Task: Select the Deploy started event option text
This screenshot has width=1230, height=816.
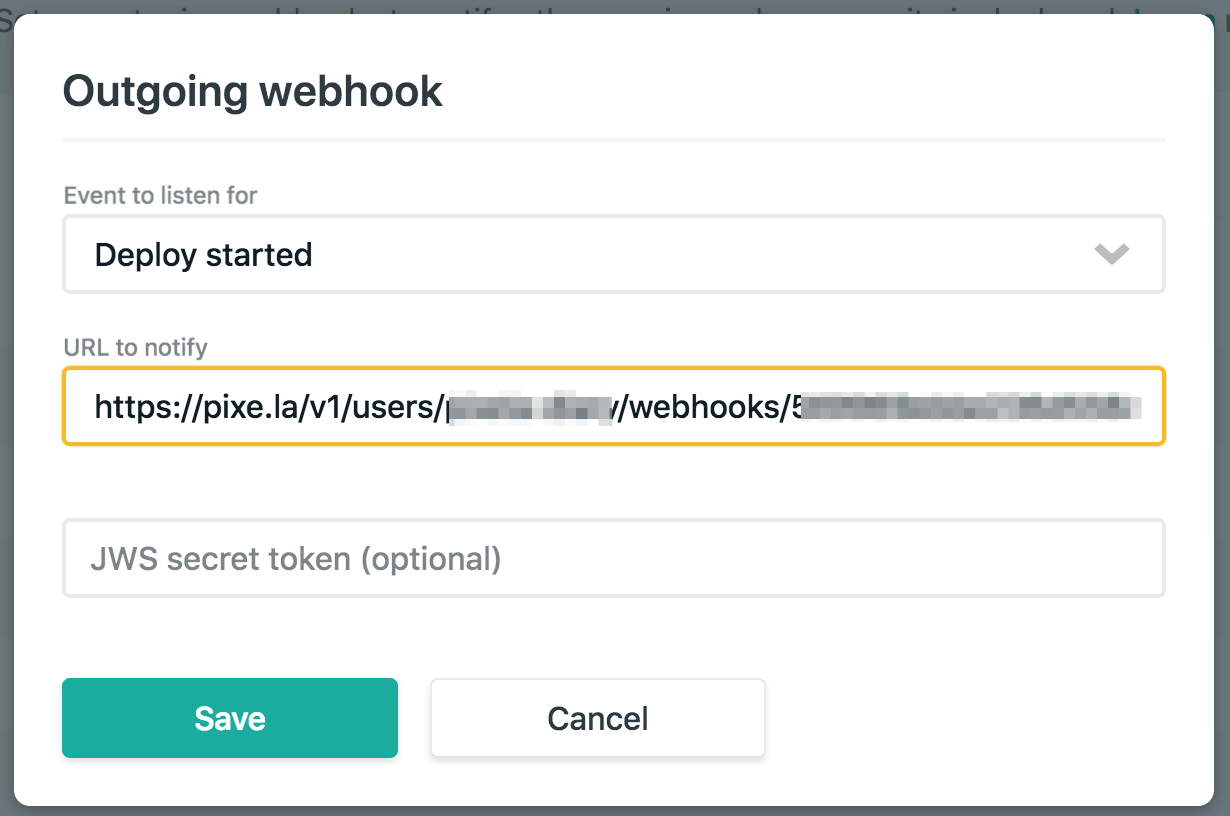Action: 203,255
